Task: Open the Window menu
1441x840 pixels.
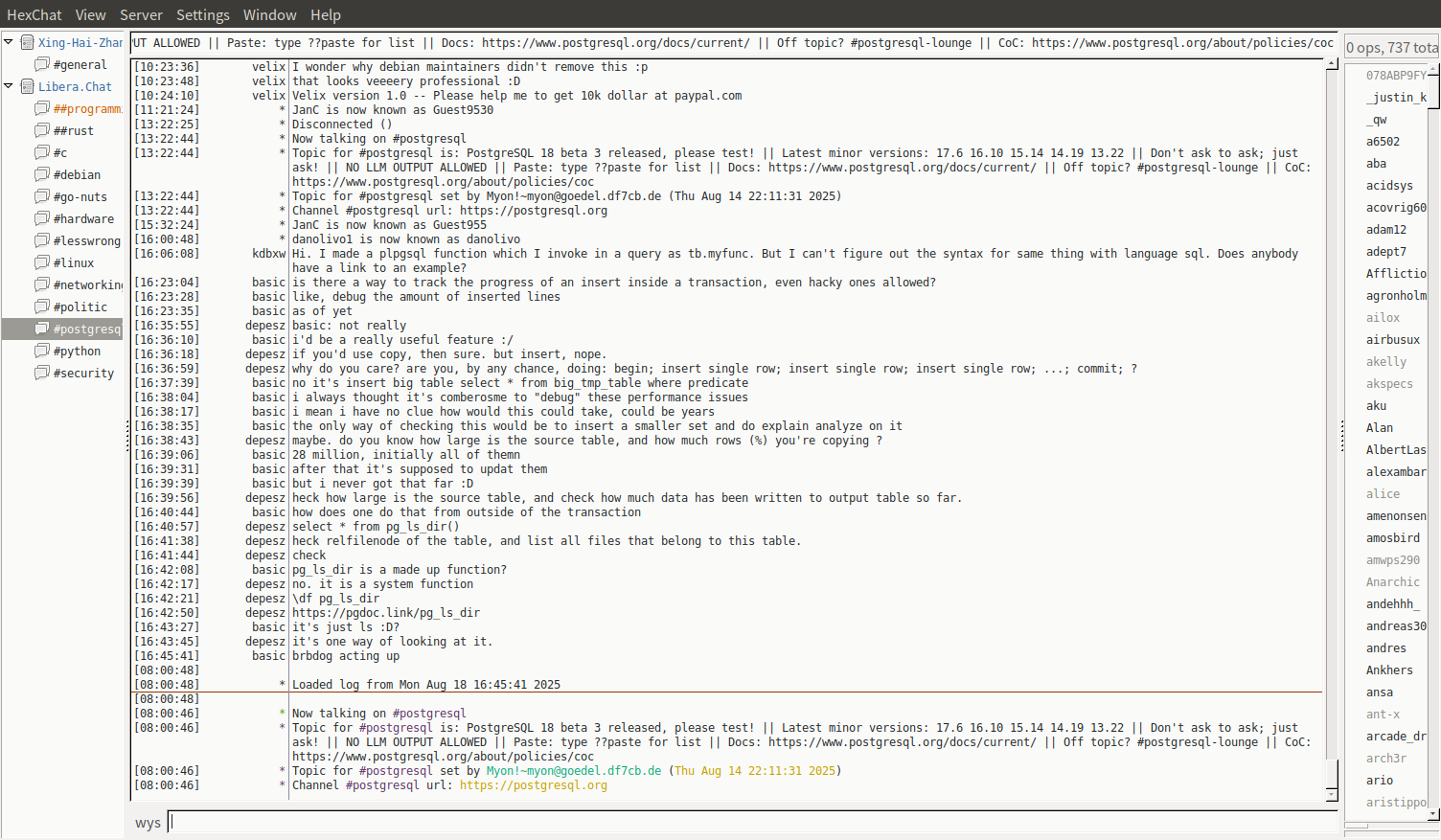Action: click(269, 14)
